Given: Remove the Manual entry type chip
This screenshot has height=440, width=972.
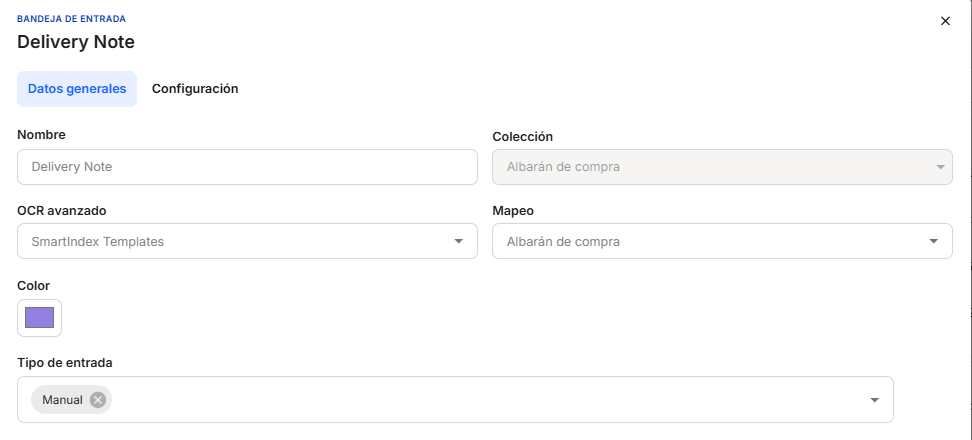Looking at the screenshot, I should [x=97, y=400].
